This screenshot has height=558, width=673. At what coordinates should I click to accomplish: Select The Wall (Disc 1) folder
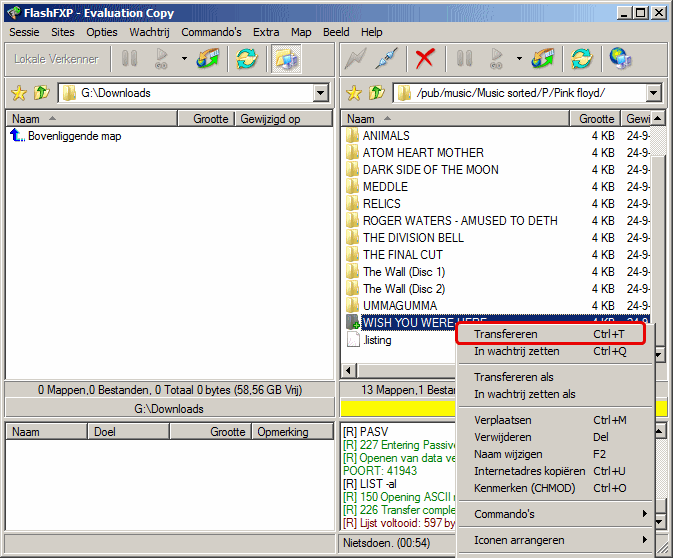(x=404, y=272)
